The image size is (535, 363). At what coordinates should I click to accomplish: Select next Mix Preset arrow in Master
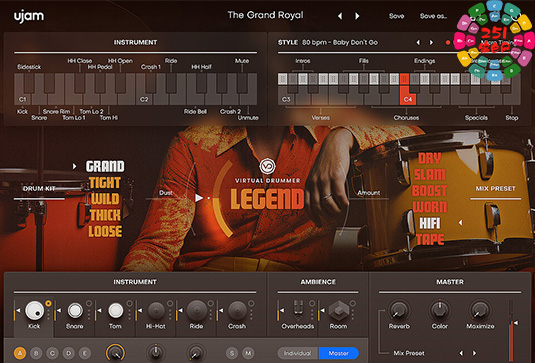pos(474,353)
